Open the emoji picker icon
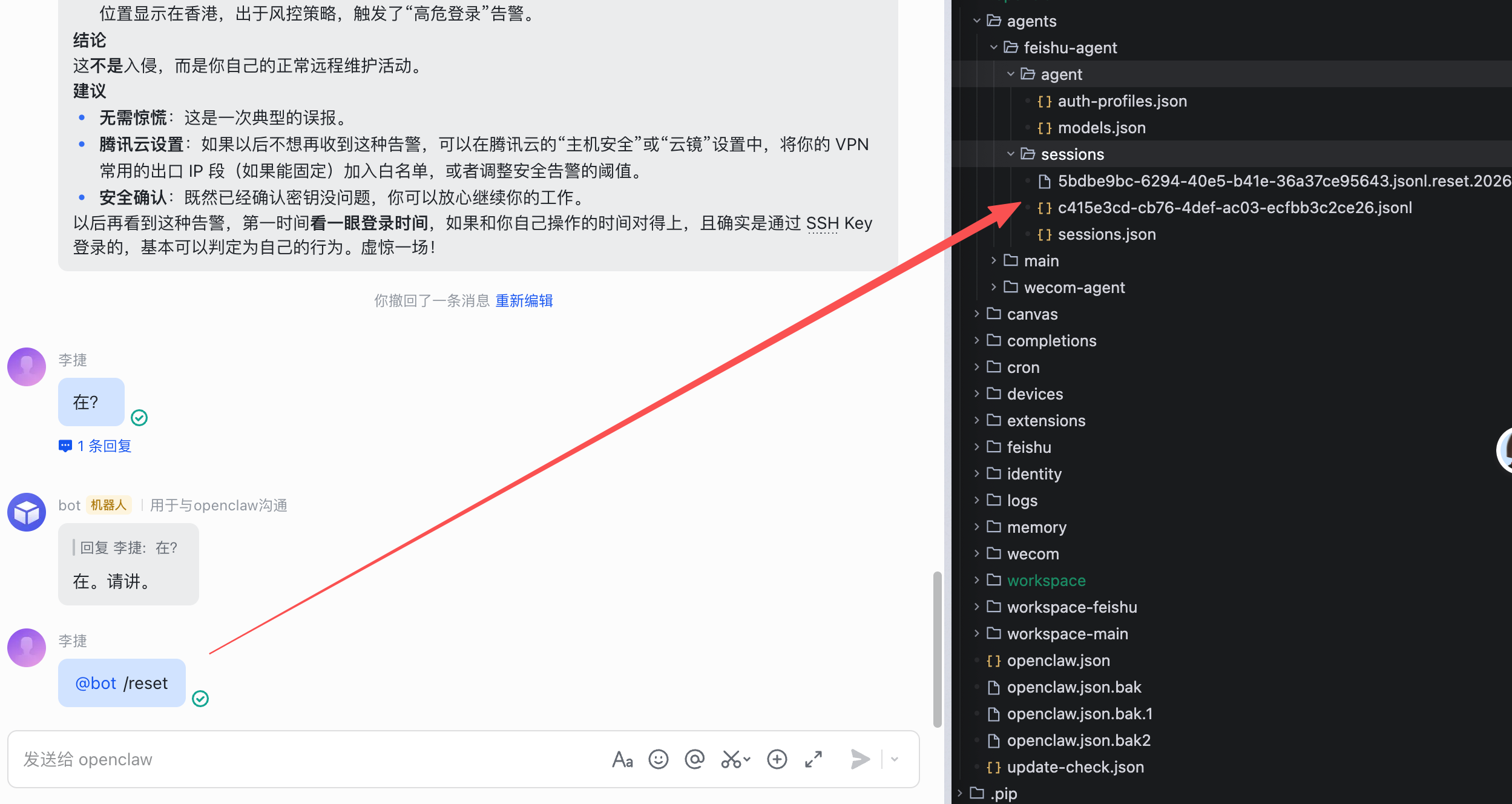 (658, 759)
